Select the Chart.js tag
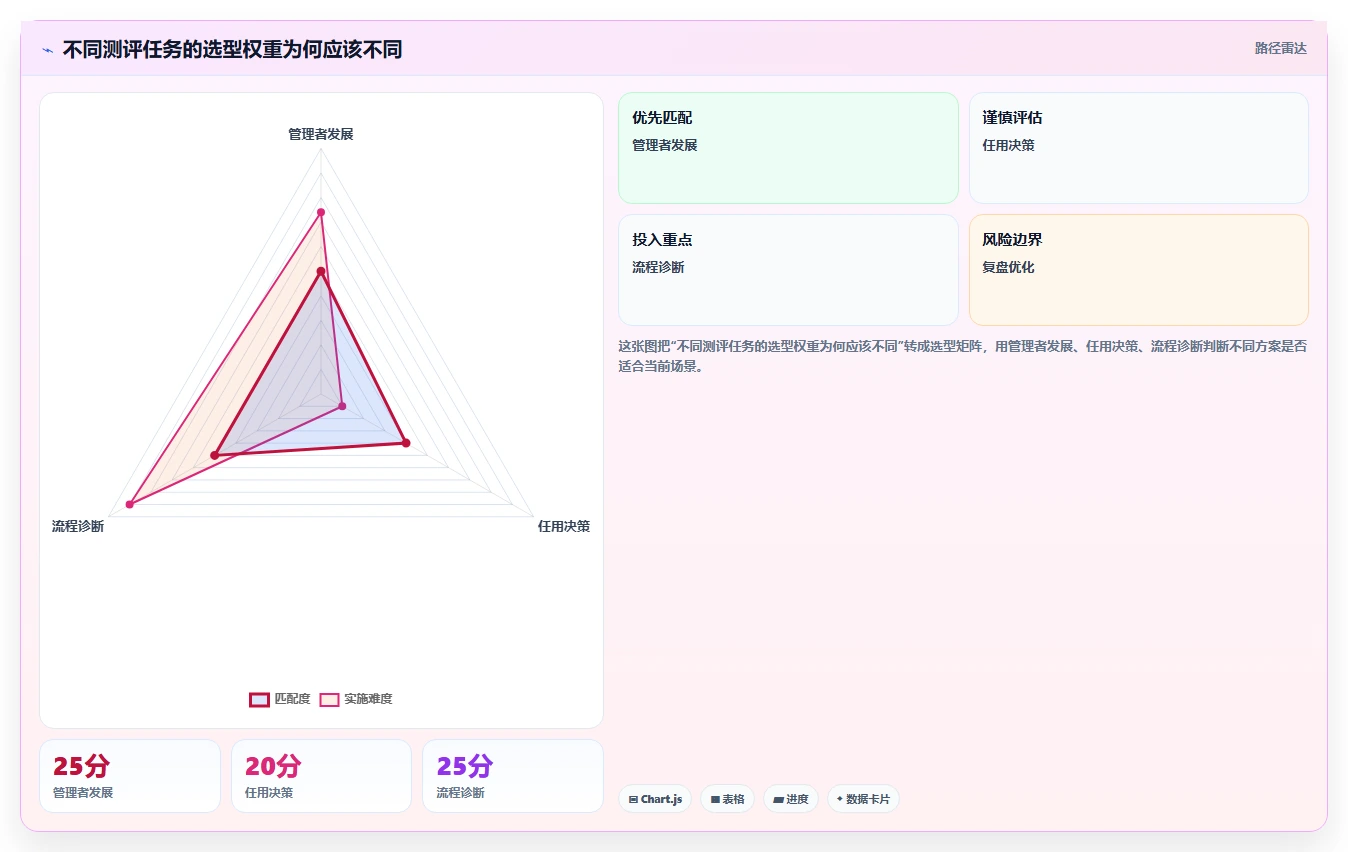The width and height of the screenshot is (1348, 852). coord(655,799)
